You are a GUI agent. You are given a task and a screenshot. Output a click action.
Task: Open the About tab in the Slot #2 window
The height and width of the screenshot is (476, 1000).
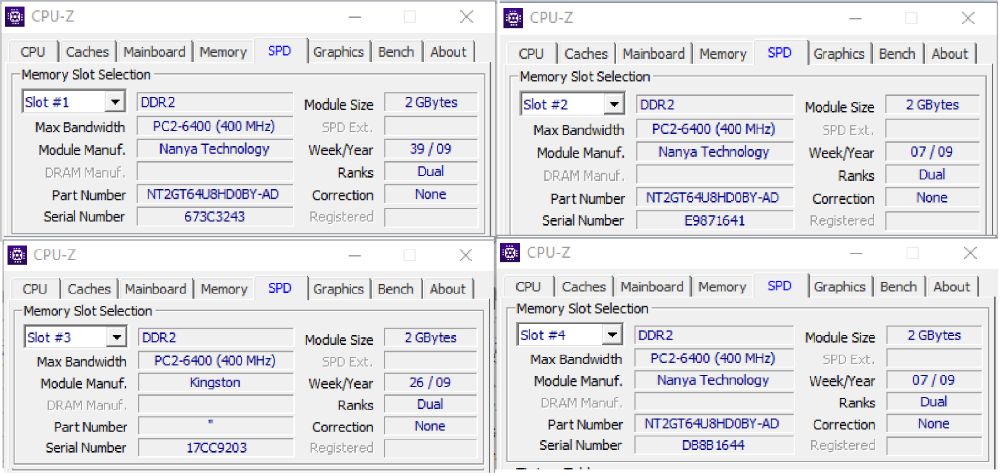coord(950,54)
